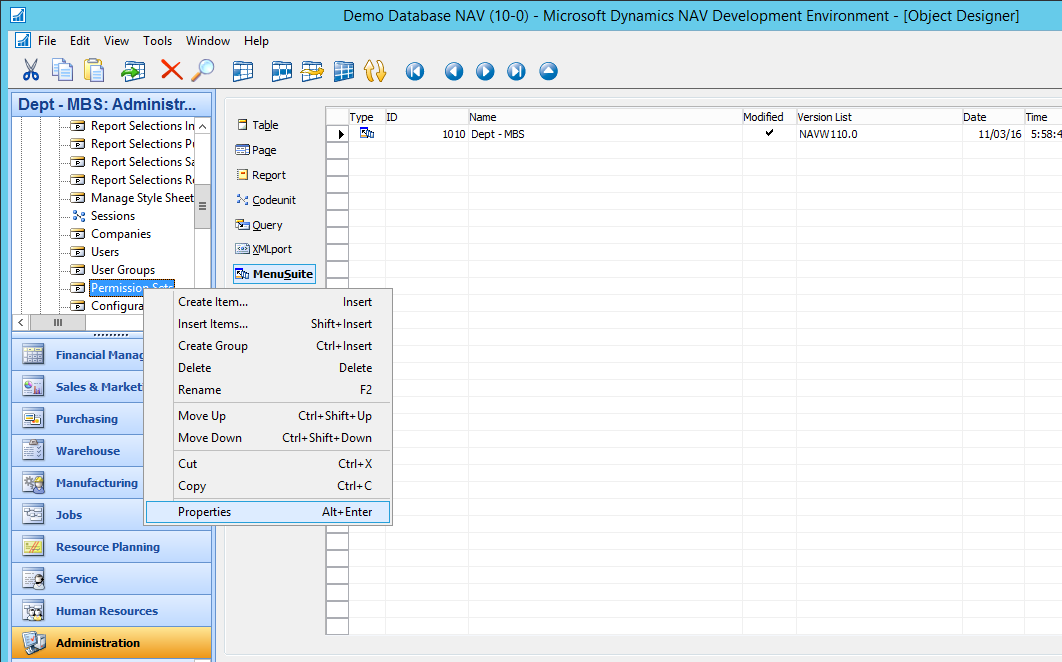Click the blue Last record arrow icon
The image size is (1062, 662).
[516, 71]
